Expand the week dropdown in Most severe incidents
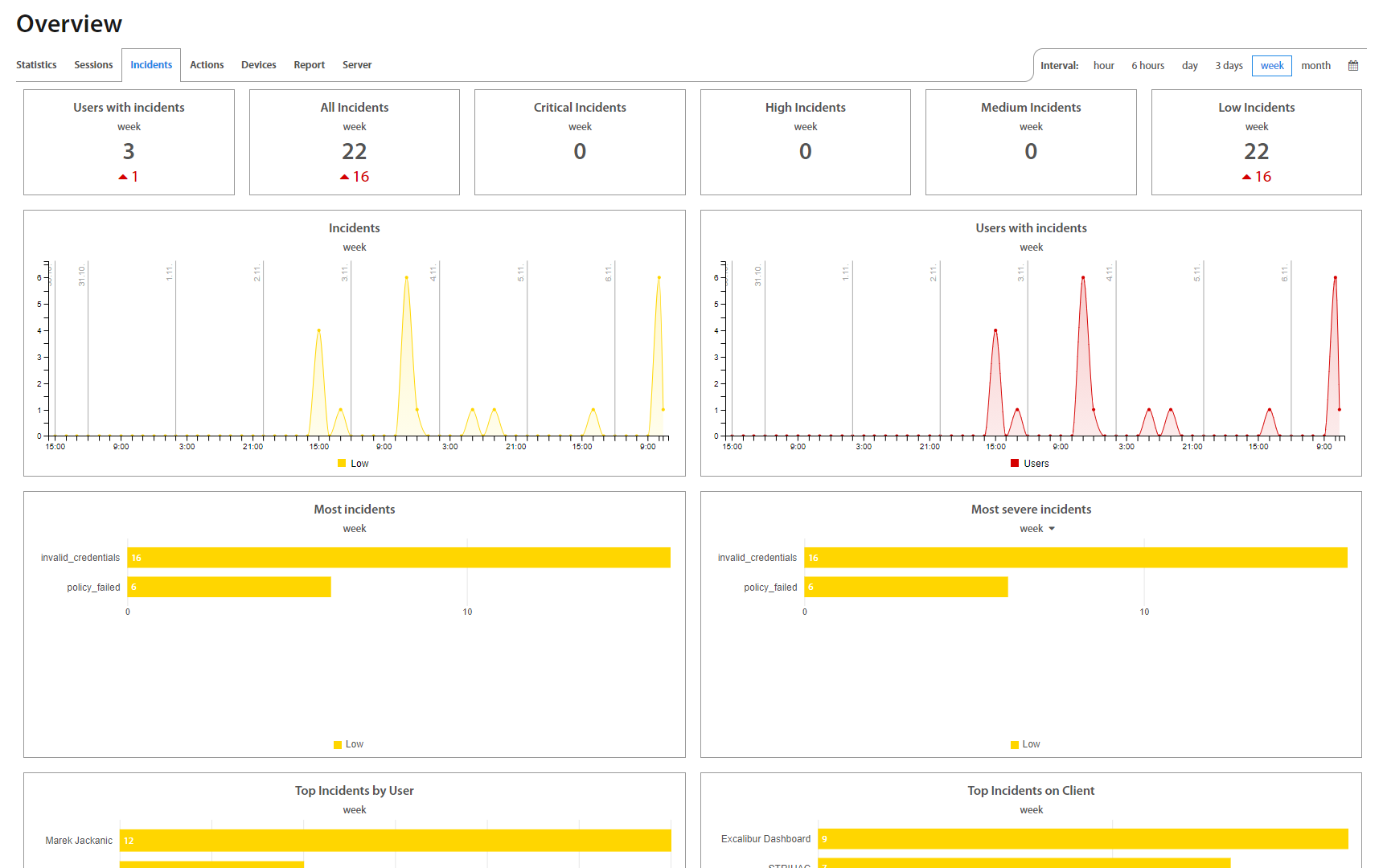1383x868 pixels. [1051, 529]
